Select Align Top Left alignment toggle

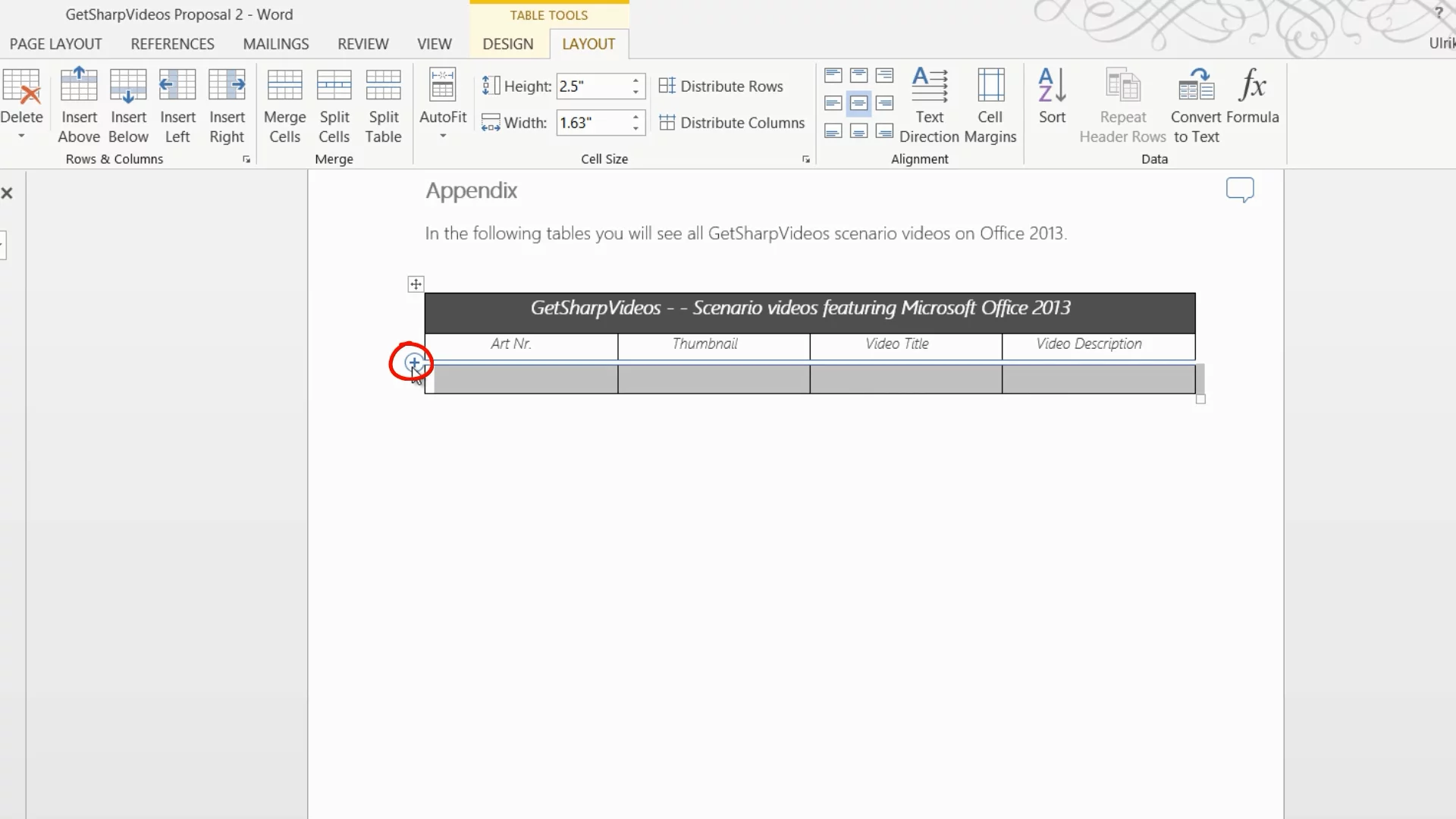pos(833,76)
